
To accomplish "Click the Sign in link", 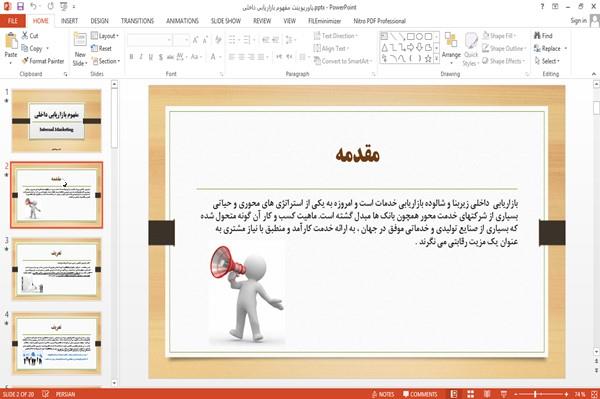I will click(578, 21).
